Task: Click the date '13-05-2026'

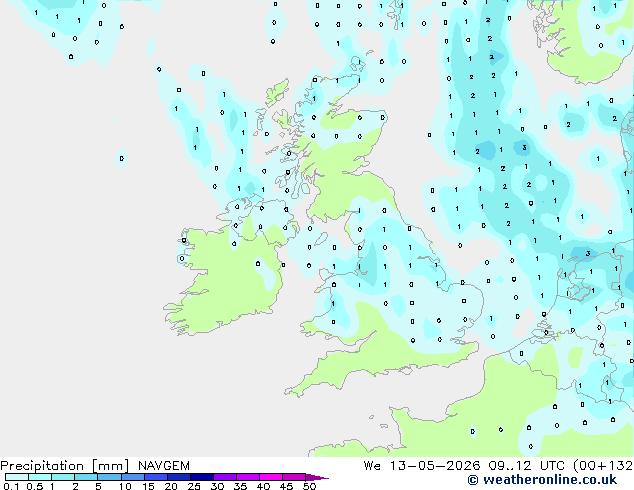Action: 435,466
